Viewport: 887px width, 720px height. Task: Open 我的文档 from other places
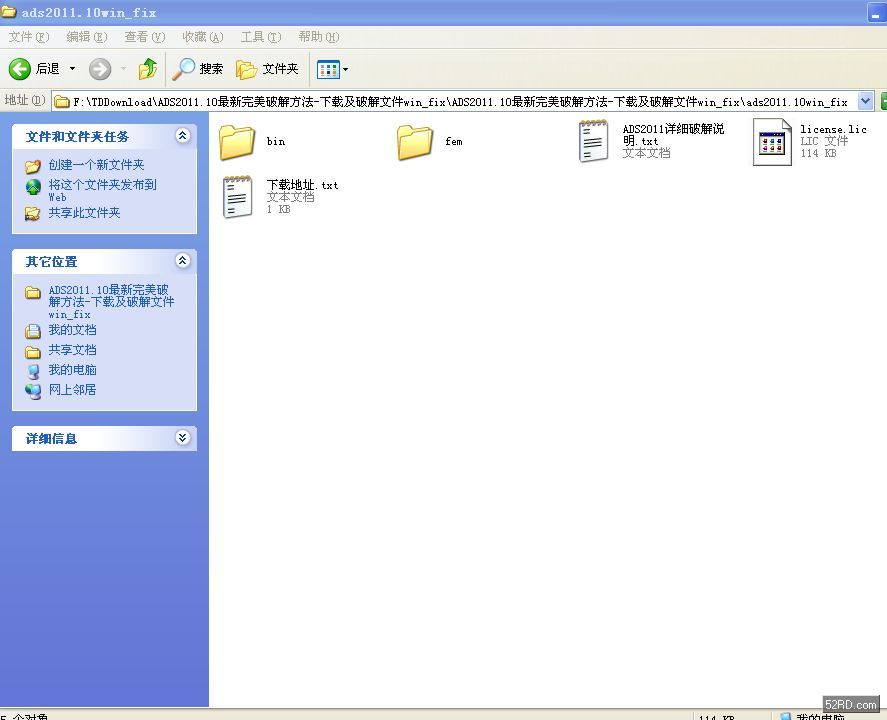[x=72, y=330]
